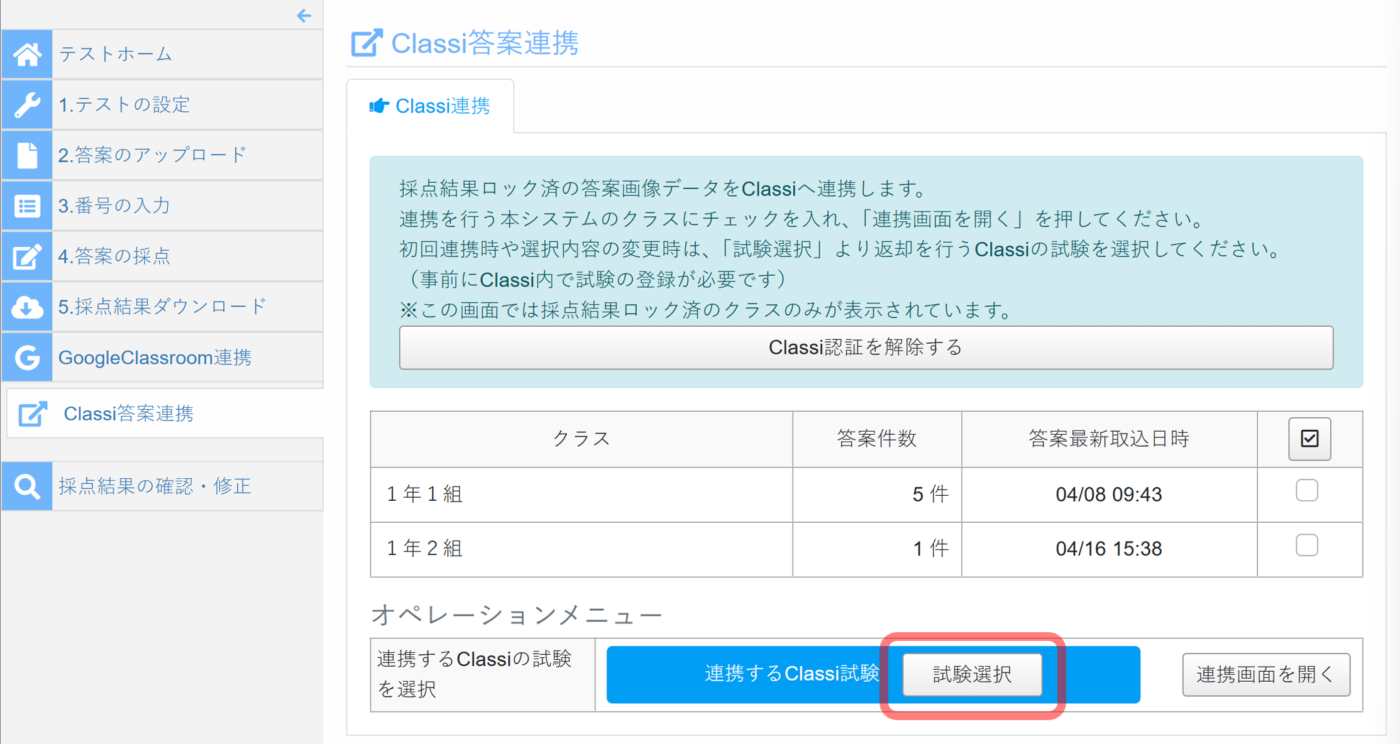This screenshot has height=744, width=1400.
Task: Click the magnifier icon for 採点結果の確認・修正
Action: click(27, 486)
